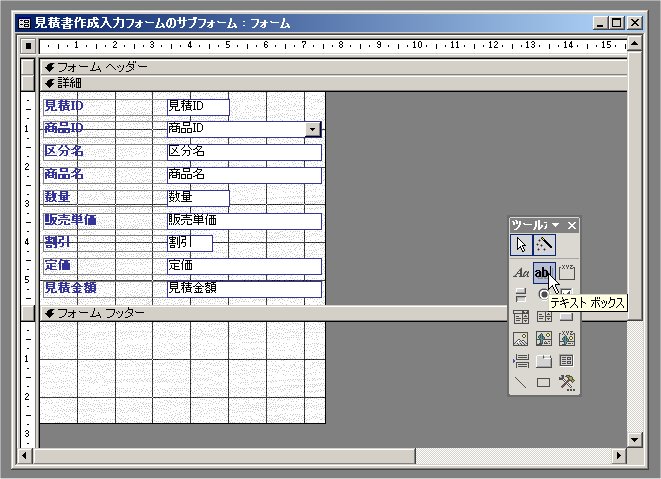
Task: Select the 見積ID text box control
Action: [198, 107]
